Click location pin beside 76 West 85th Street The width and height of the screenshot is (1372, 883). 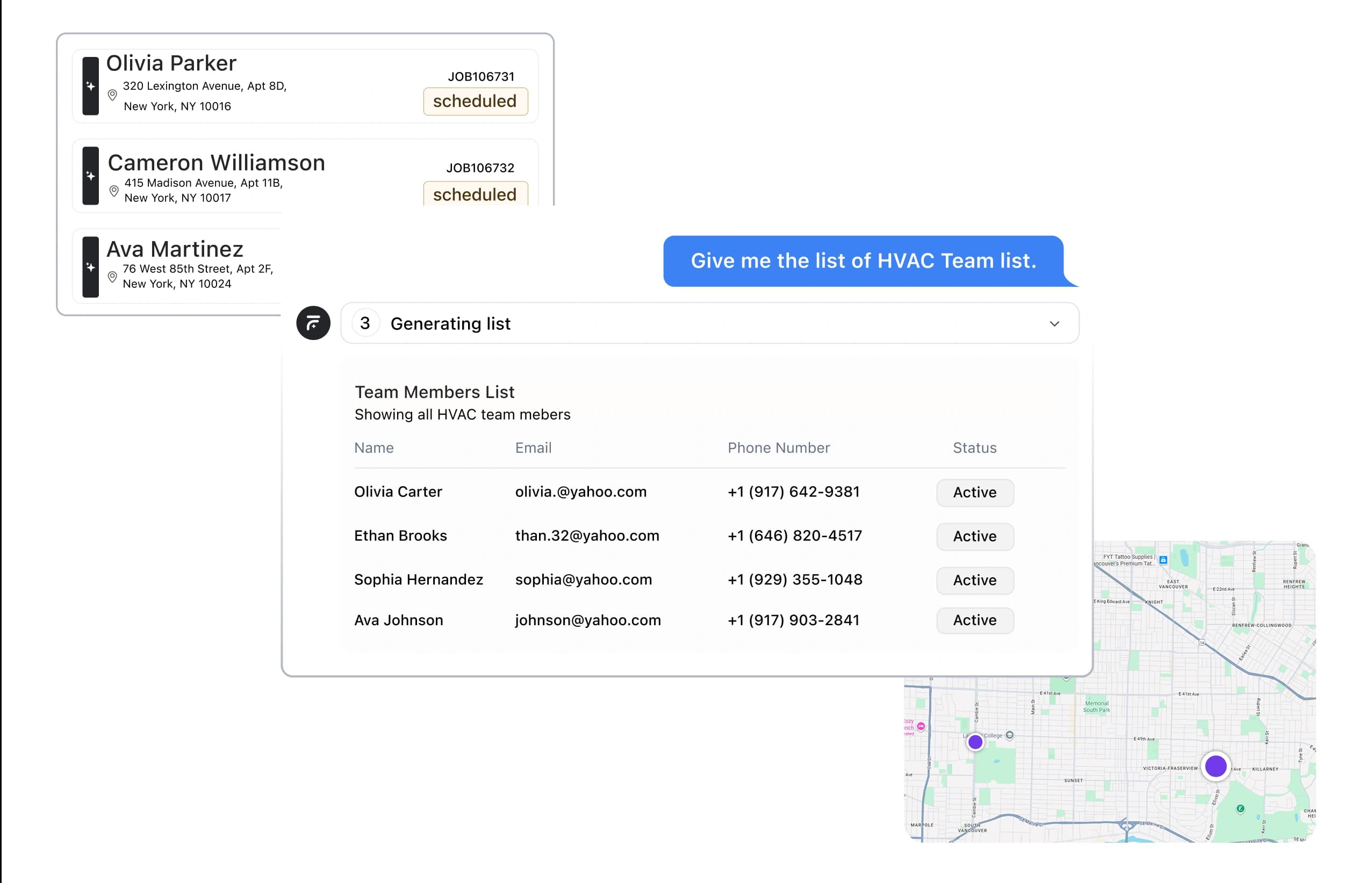[x=112, y=277]
